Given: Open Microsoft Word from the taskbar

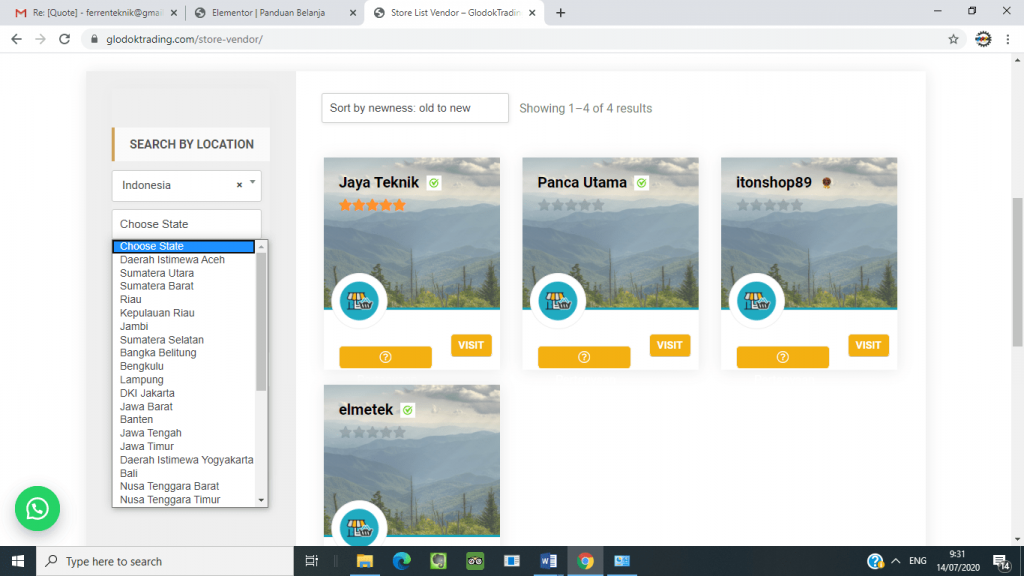Looking at the screenshot, I should click(548, 561).
